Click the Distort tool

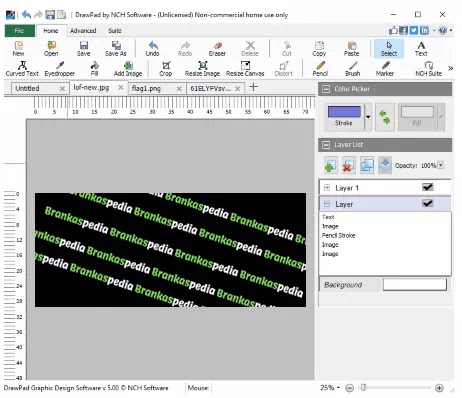(x=284, y=69)
